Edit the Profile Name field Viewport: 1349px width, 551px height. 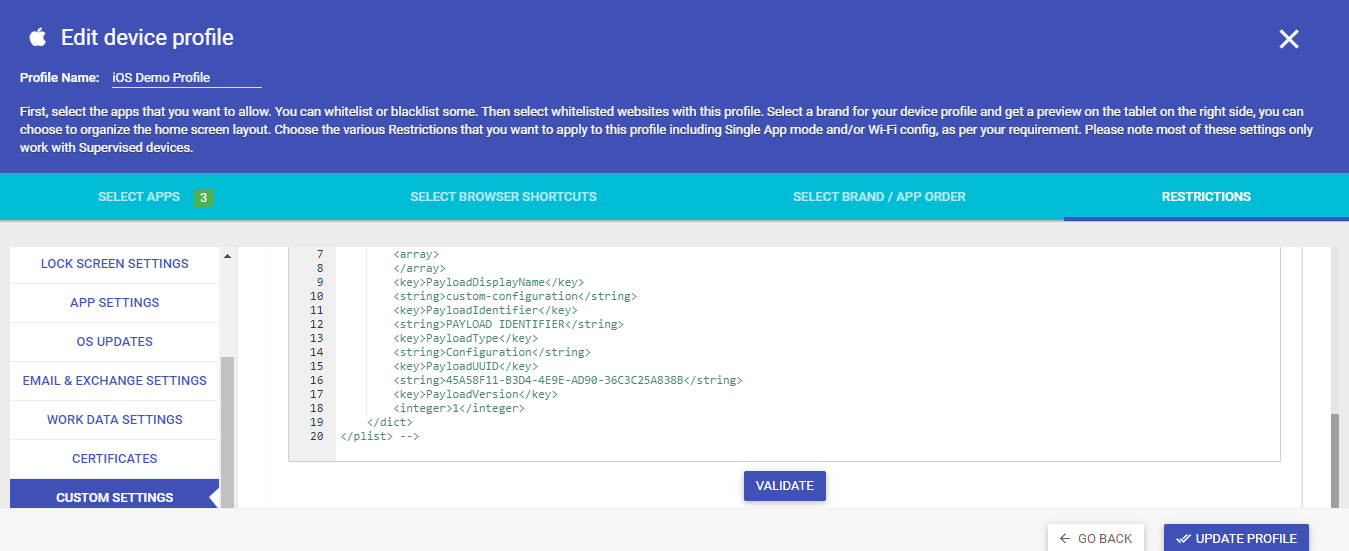tap(186, 77)
